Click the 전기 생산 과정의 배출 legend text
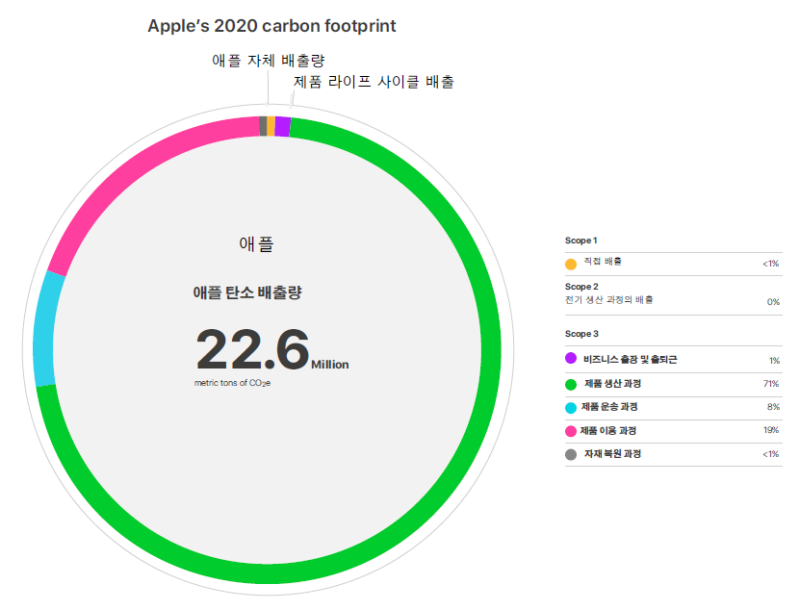 click(609, 300)
